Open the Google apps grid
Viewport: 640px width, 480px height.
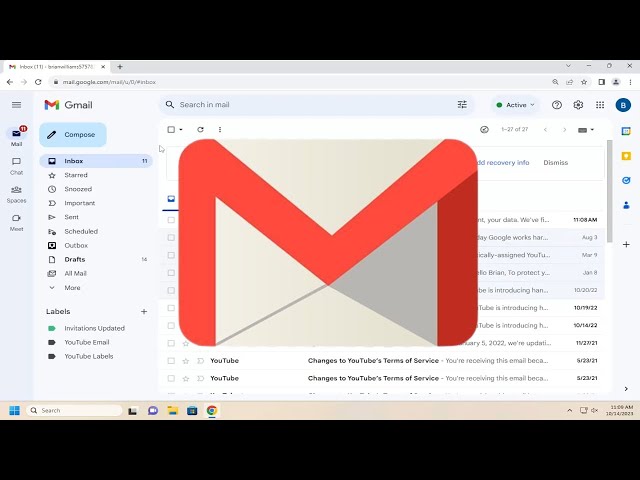point(600,105)
